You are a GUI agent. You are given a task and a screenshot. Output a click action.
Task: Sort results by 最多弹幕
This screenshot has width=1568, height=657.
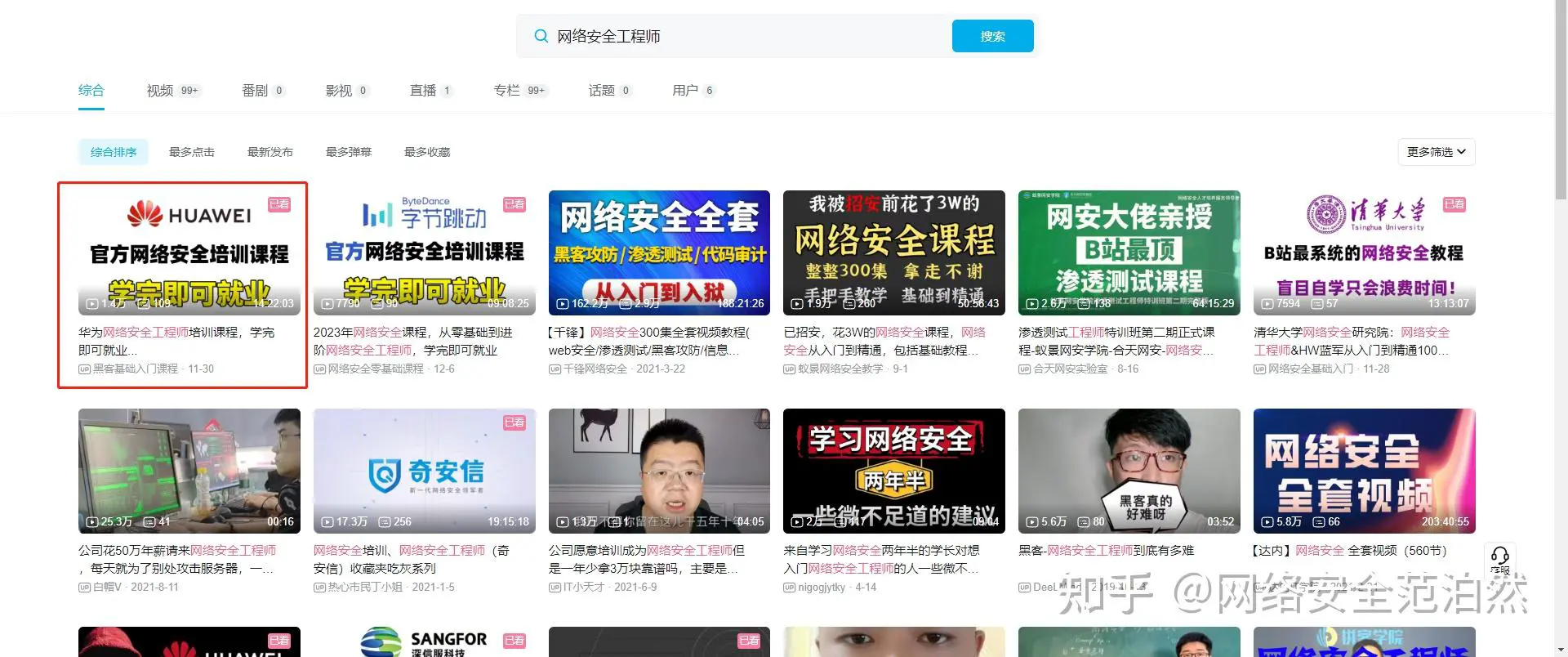349,152
